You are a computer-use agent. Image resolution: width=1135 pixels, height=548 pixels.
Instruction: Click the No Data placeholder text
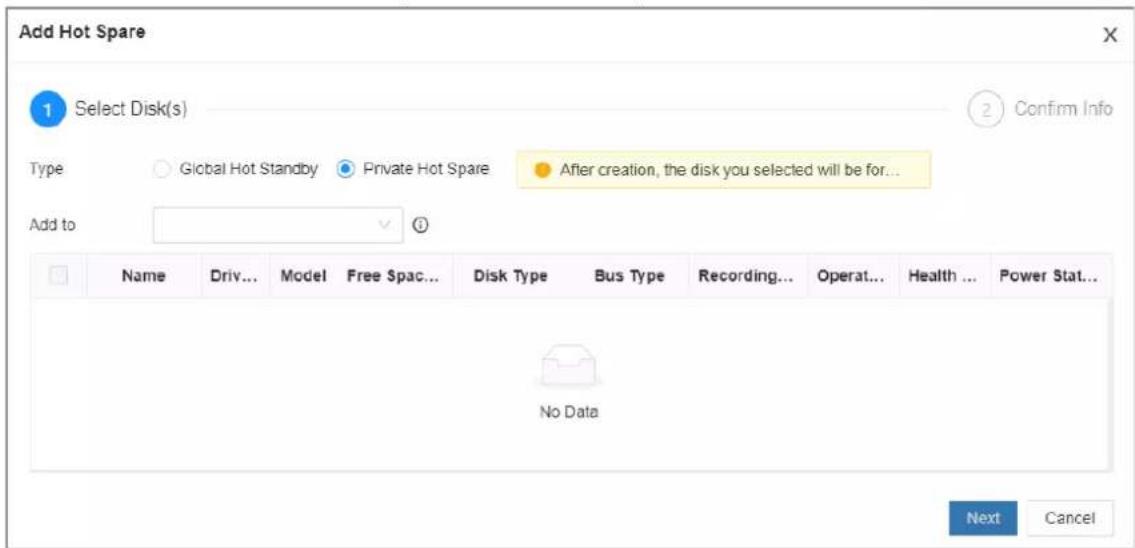[x=568, y=413]
